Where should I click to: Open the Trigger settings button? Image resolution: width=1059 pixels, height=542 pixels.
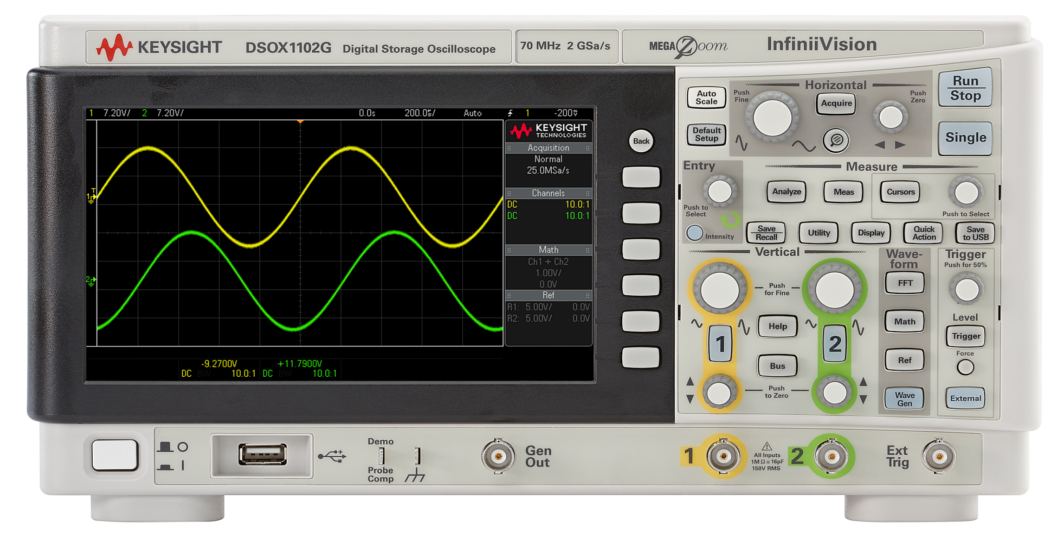click(x=966, y=336)
